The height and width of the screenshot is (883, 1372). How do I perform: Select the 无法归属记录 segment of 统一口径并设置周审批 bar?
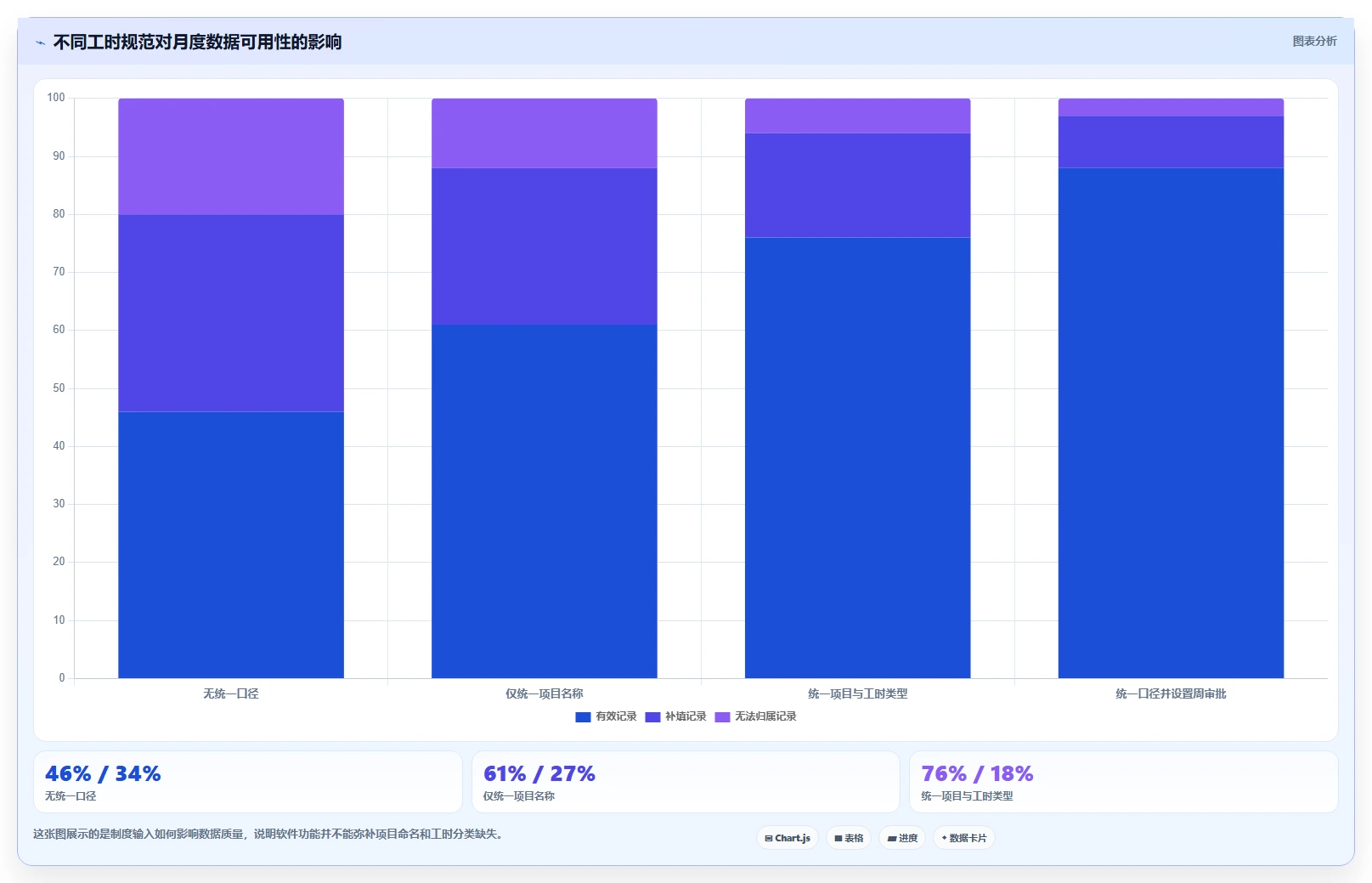(1171, 107)
